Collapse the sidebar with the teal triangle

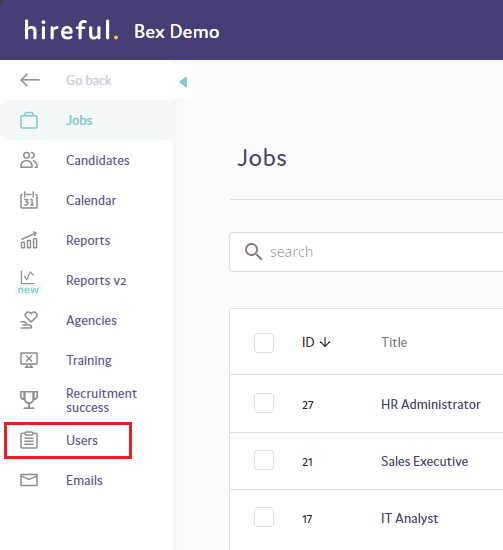(x=183, y=82)
